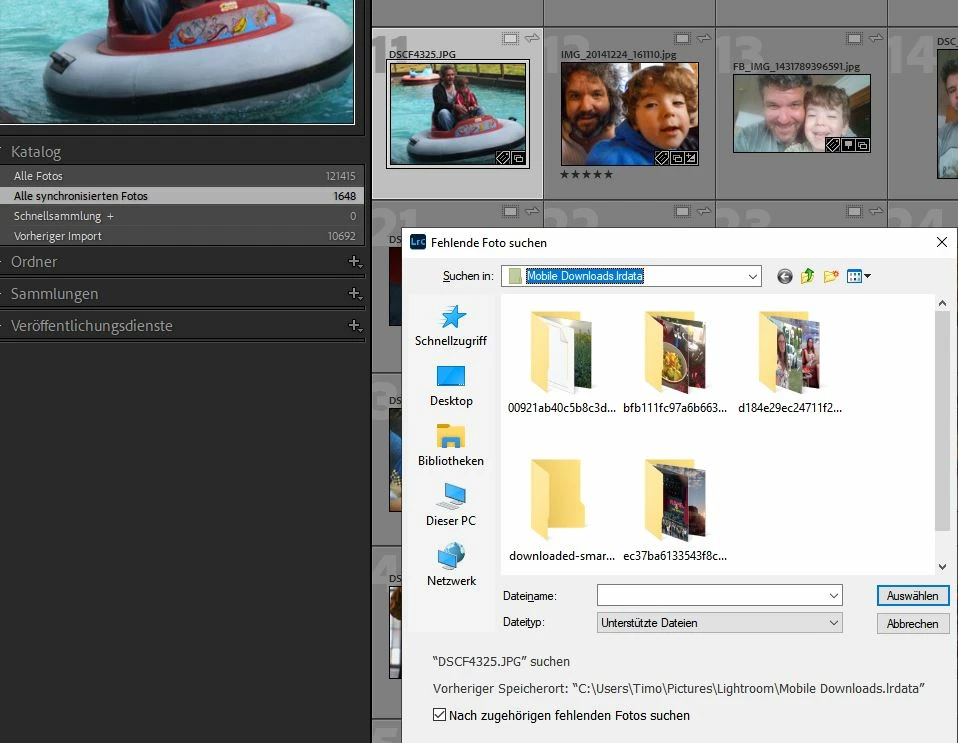This screenshot has width=958, height=743.
Task: Select the FB_IMG_1431789396591.jpg grid thumbnail
Action: 802,114
